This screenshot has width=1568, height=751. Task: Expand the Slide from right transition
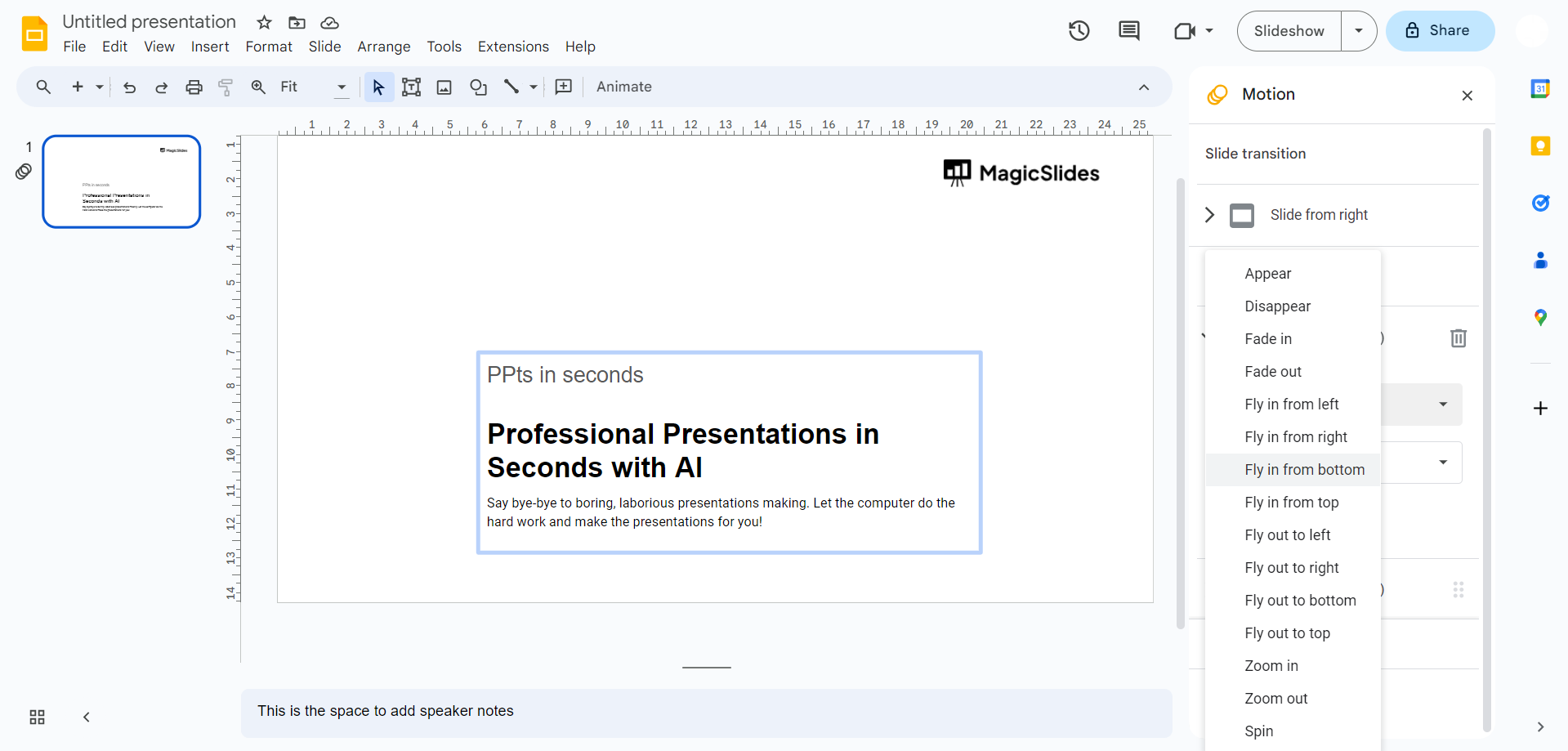click(1209, 215)
